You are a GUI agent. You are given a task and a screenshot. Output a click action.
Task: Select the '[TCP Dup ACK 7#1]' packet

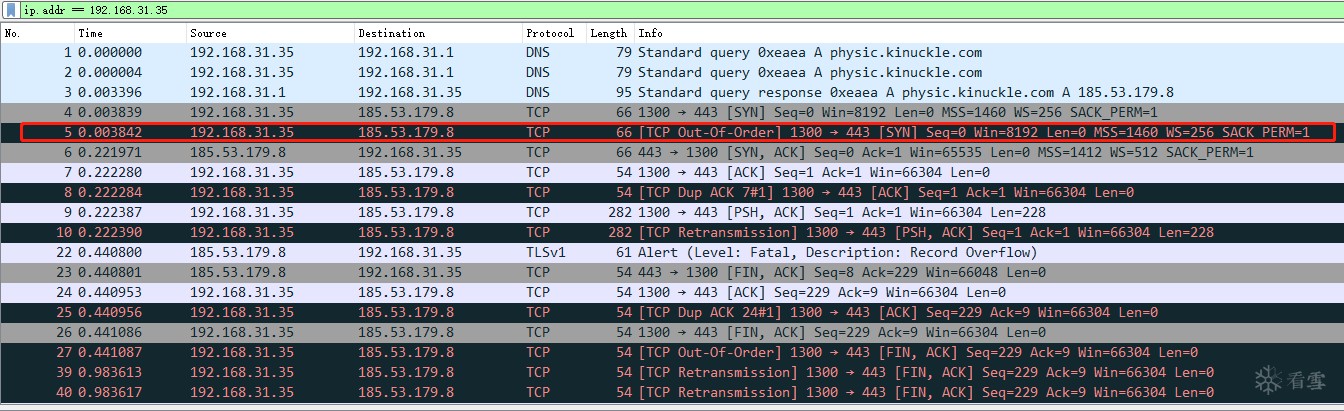[x=672, y=192]
